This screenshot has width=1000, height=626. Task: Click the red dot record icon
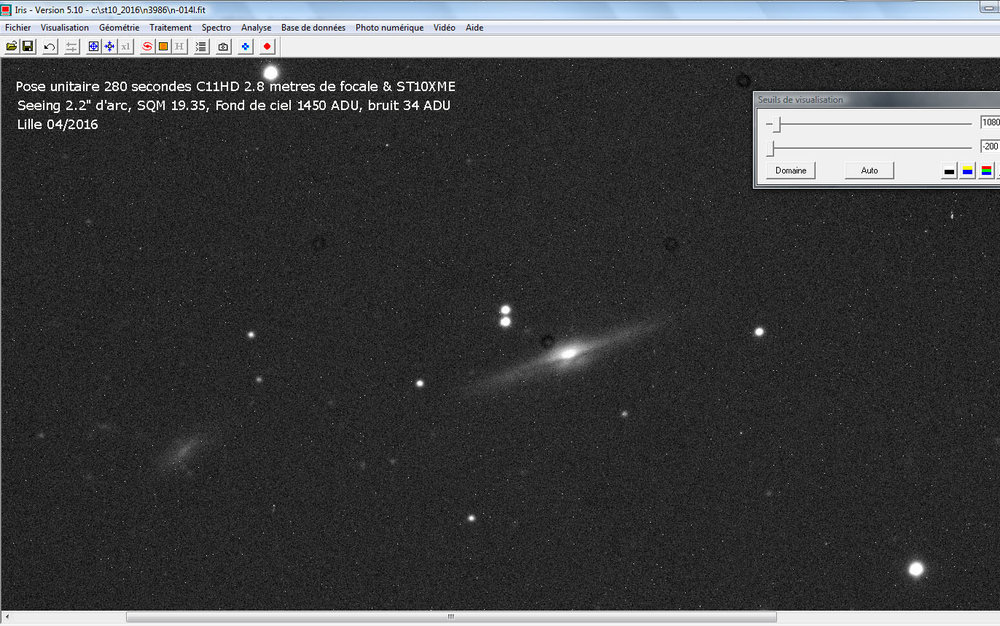[267, 47]
